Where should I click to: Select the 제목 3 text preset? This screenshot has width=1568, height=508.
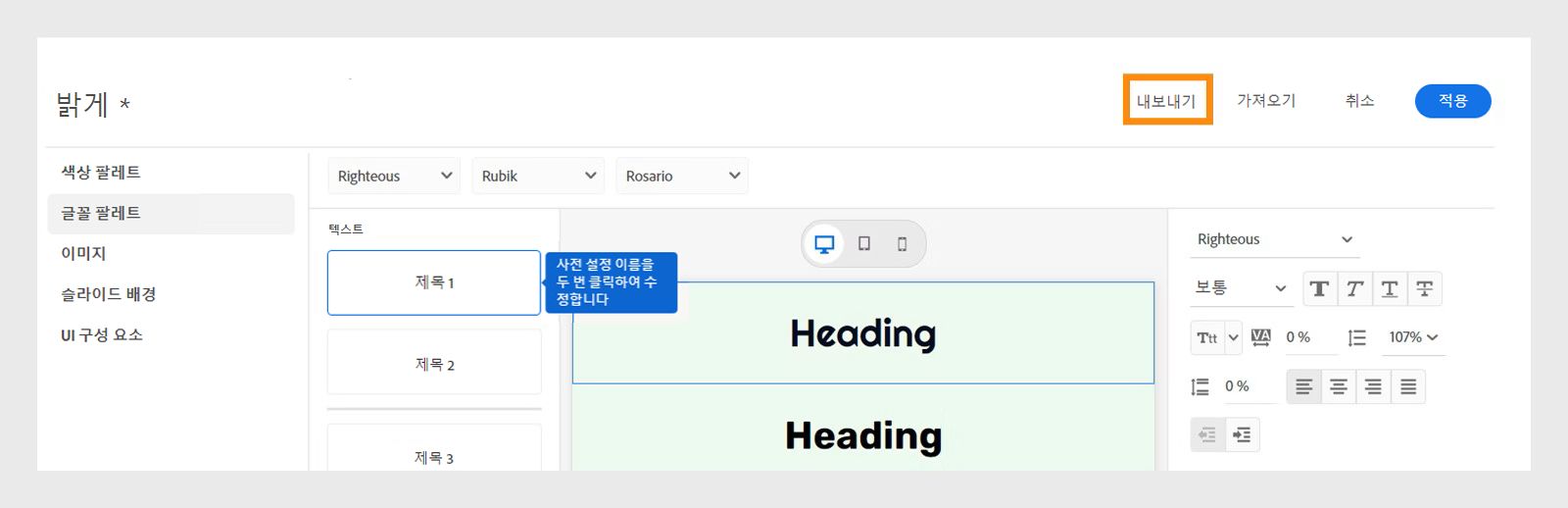434,447
